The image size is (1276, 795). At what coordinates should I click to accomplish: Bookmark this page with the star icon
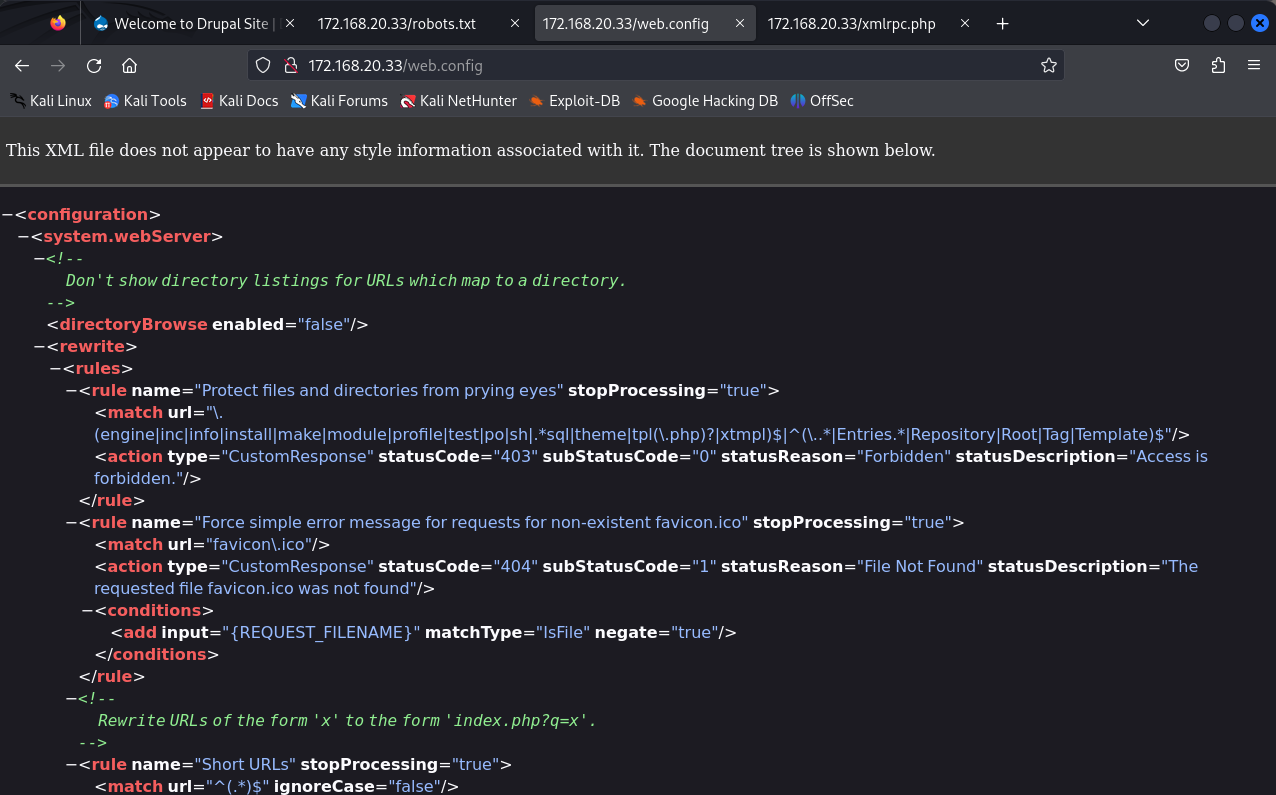(1048, 65)
